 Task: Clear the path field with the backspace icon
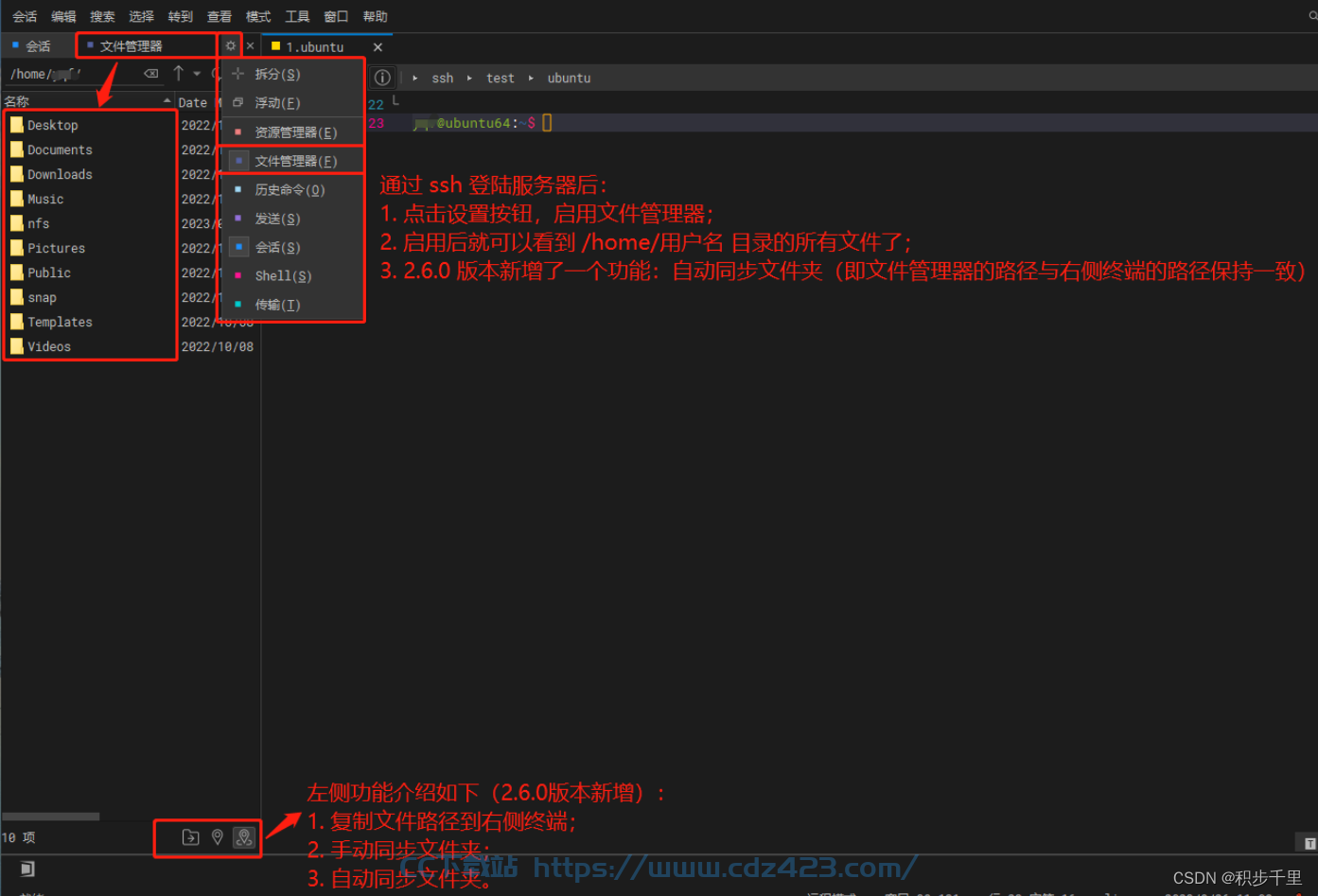(151, 74)
